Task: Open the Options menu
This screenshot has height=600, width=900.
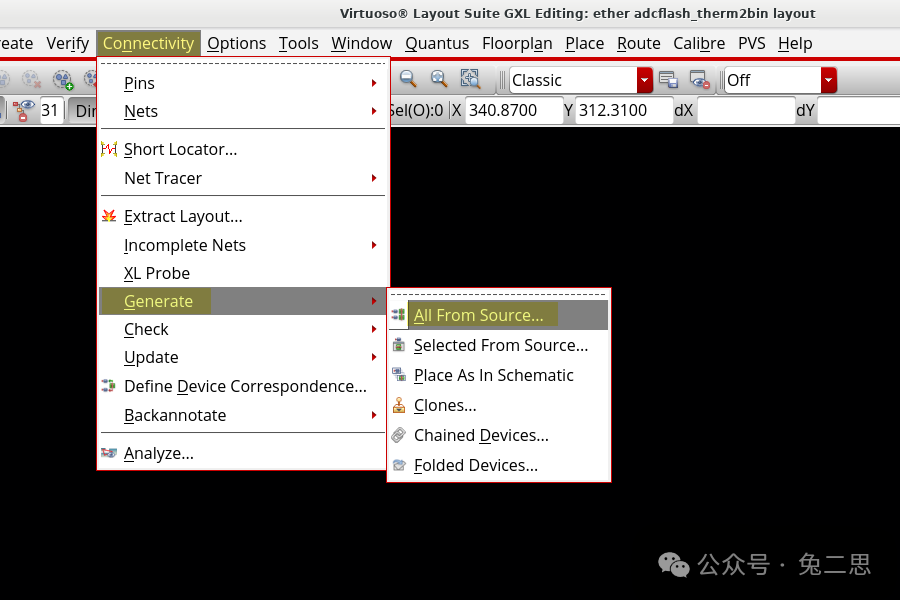Action: pos(236,44)
